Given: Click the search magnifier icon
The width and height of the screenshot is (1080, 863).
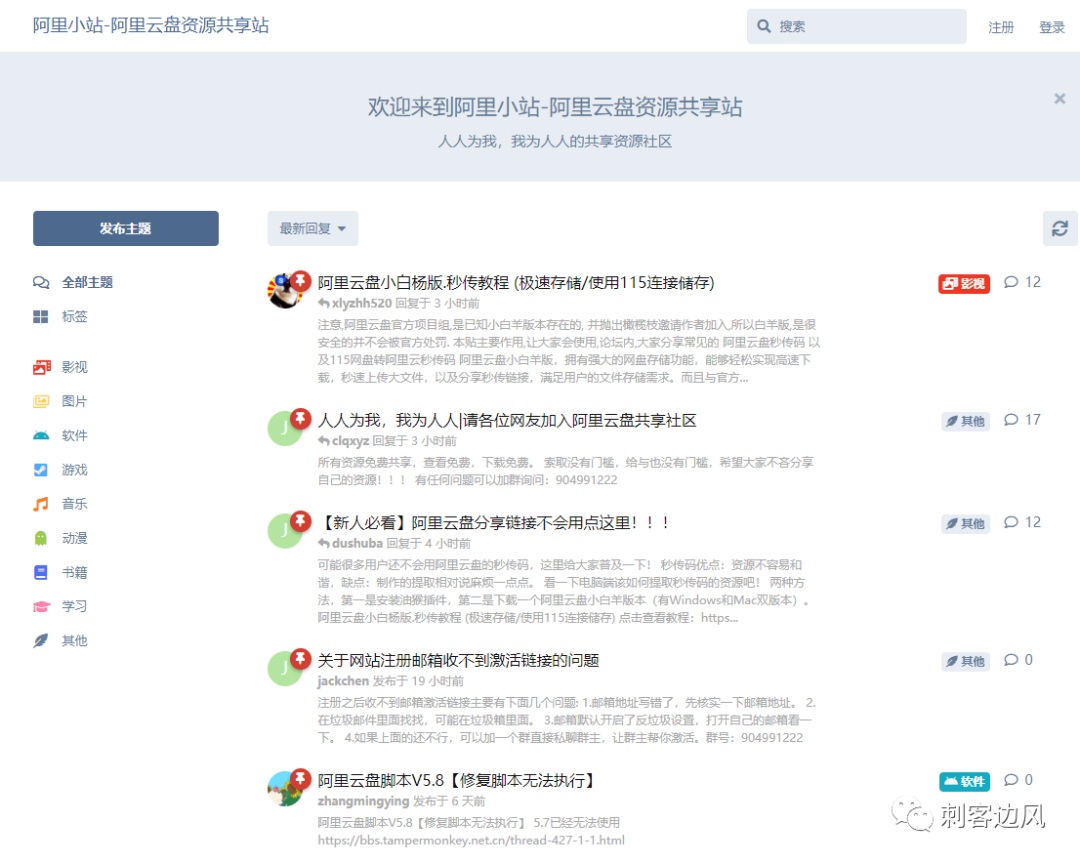Looking at the screenshot, I should (763, 26).
